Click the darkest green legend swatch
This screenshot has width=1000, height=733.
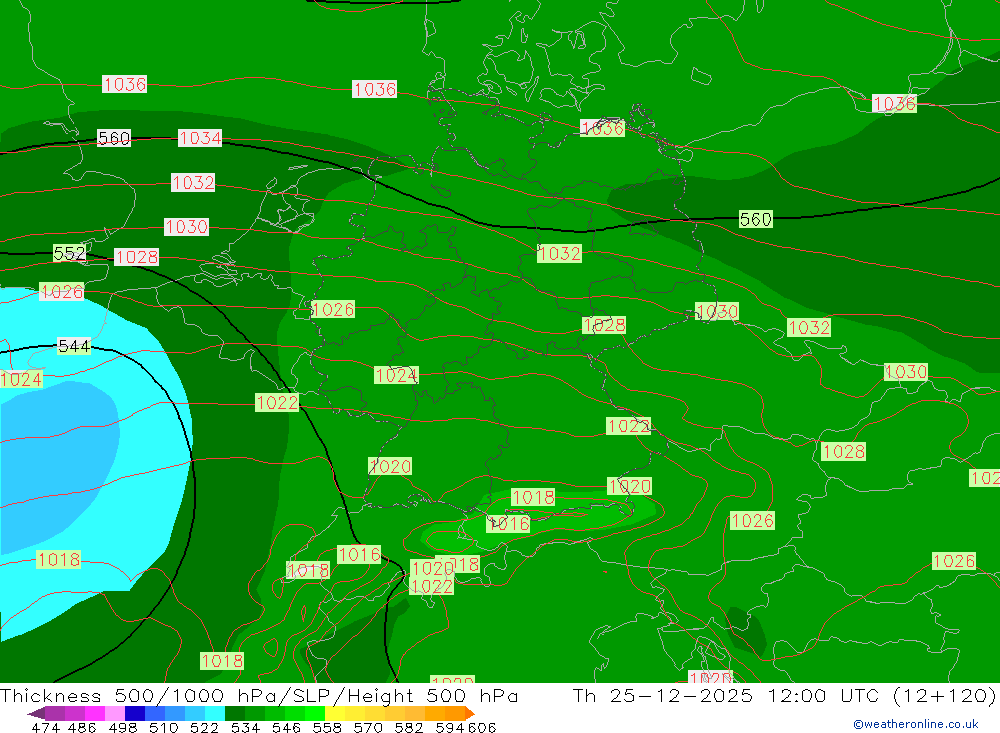[235, 713]
